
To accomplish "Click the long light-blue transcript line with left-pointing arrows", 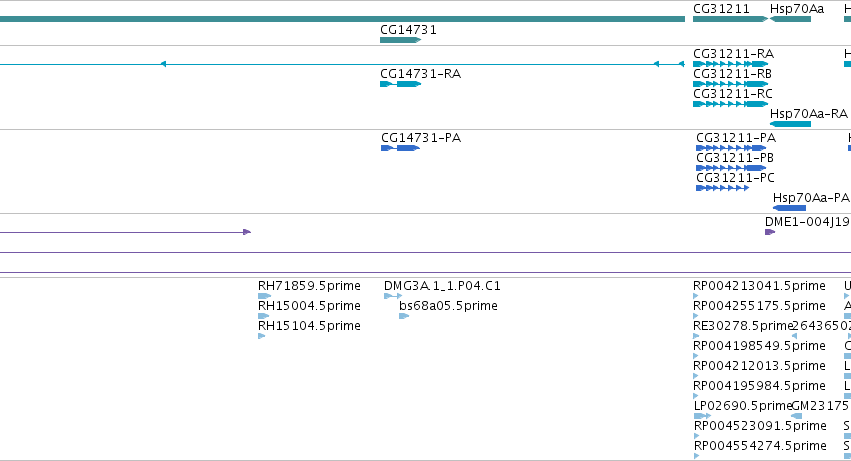I will pyautogui.click(x=342, y=64).
